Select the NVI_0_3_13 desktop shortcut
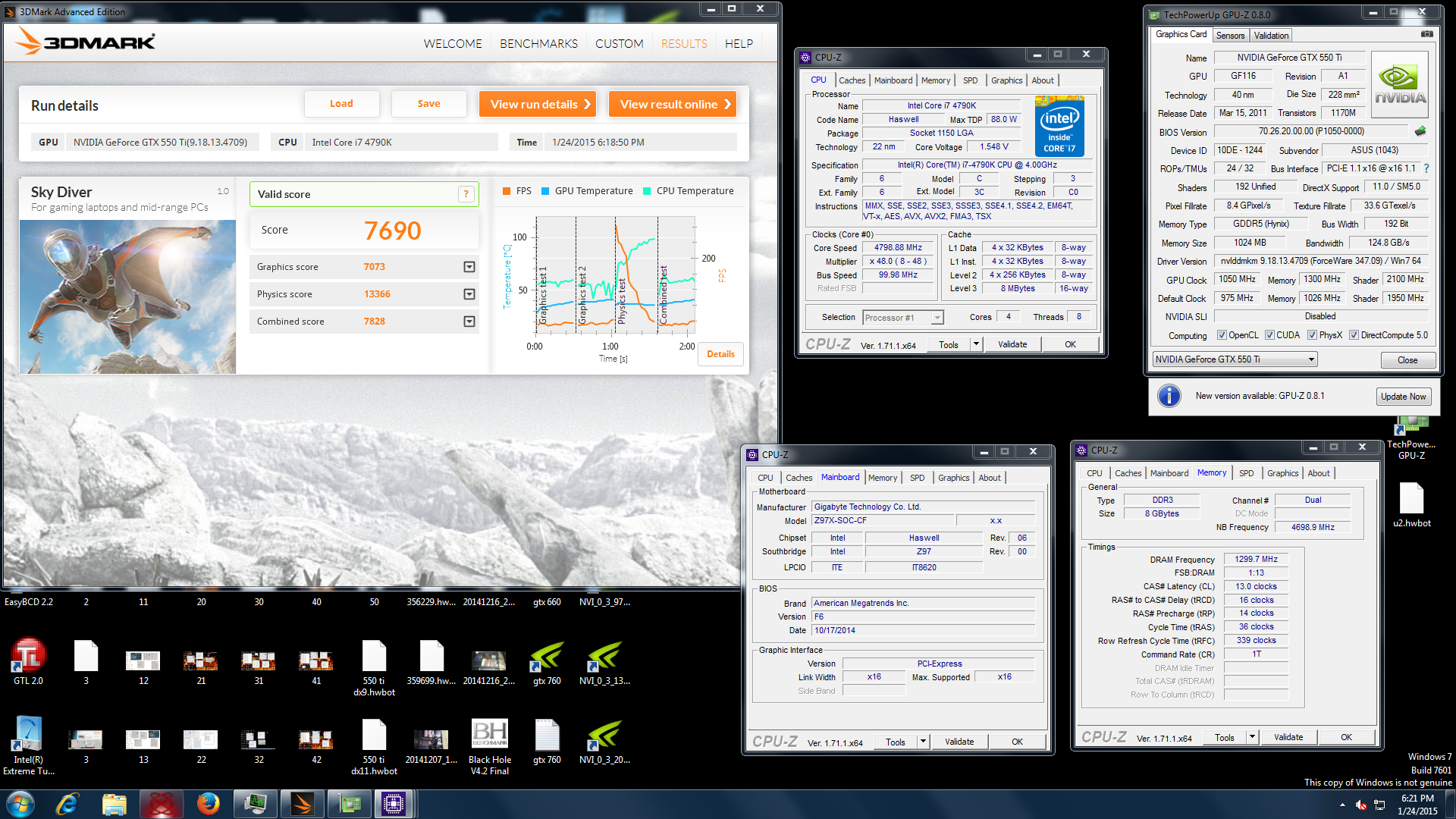This screenshot has width=1456, height=819. (604, 663)
